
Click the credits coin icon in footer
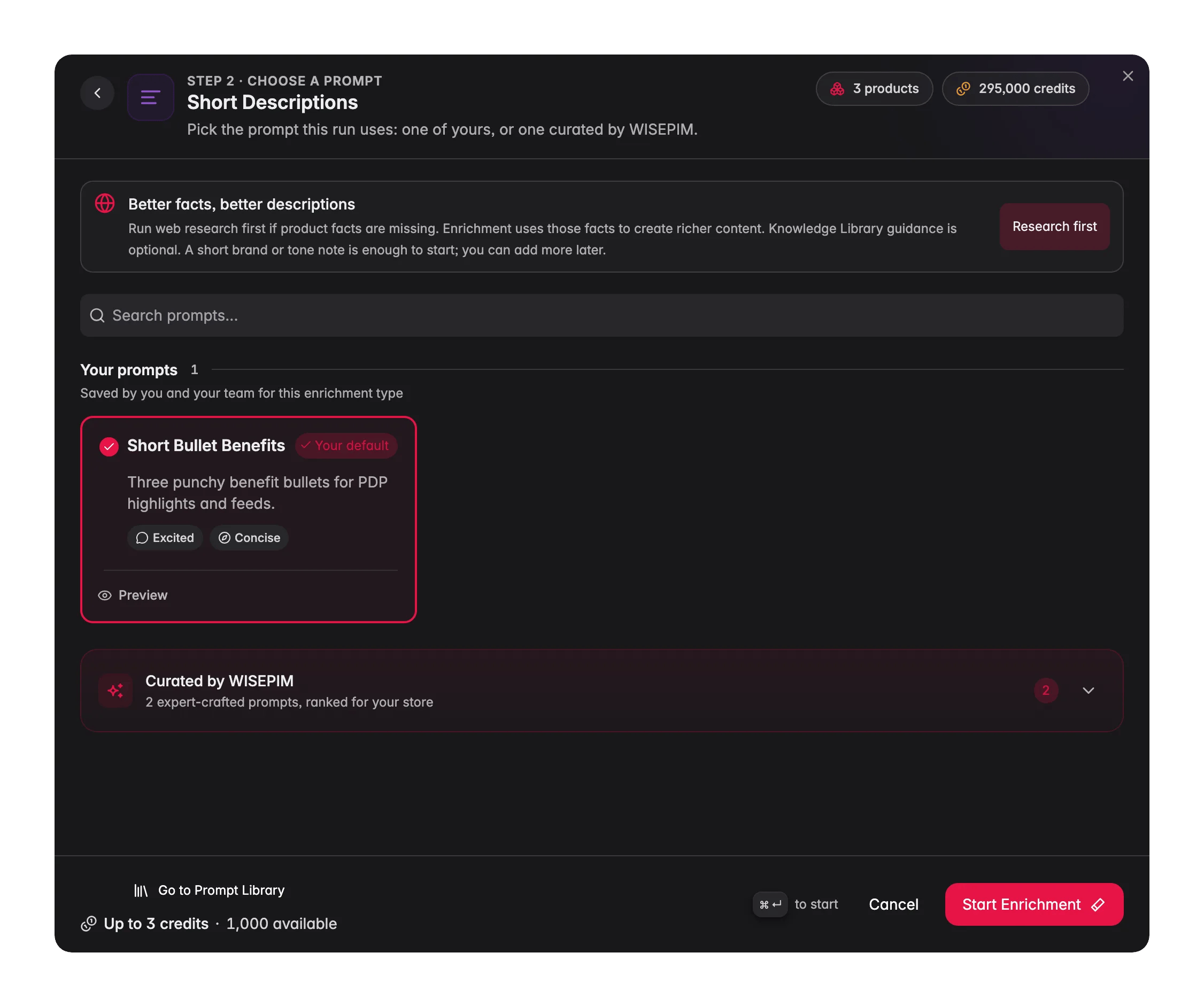point(89,923)
